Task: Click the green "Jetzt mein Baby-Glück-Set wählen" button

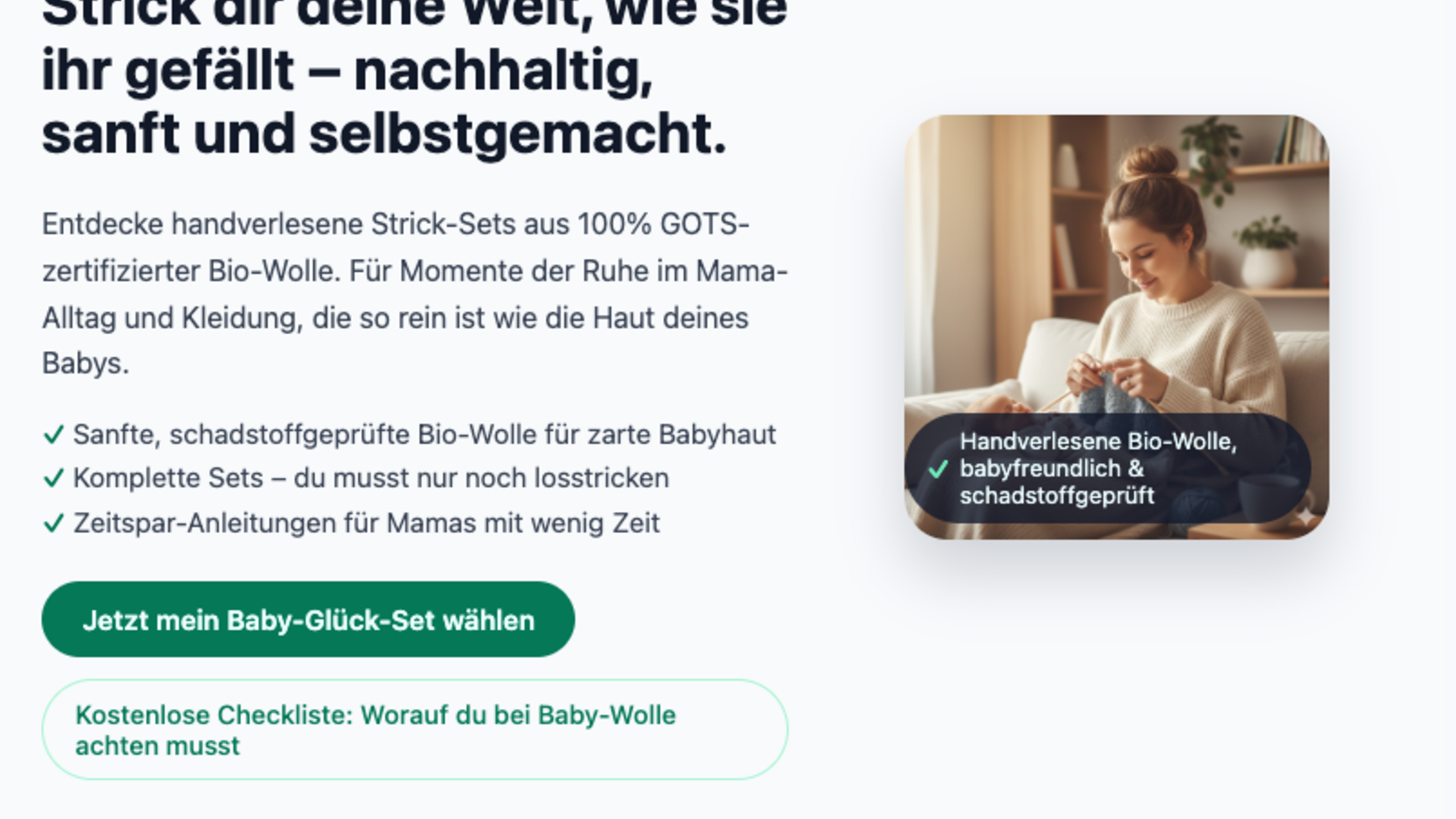Action: (x=308, y=620)
